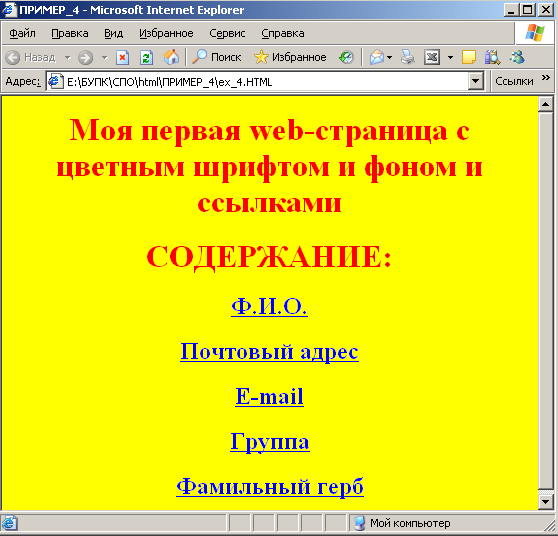Open the Избранное menu
Image resolution: width=558 pixels, height=536 pixels.
[x=166, y=33]
